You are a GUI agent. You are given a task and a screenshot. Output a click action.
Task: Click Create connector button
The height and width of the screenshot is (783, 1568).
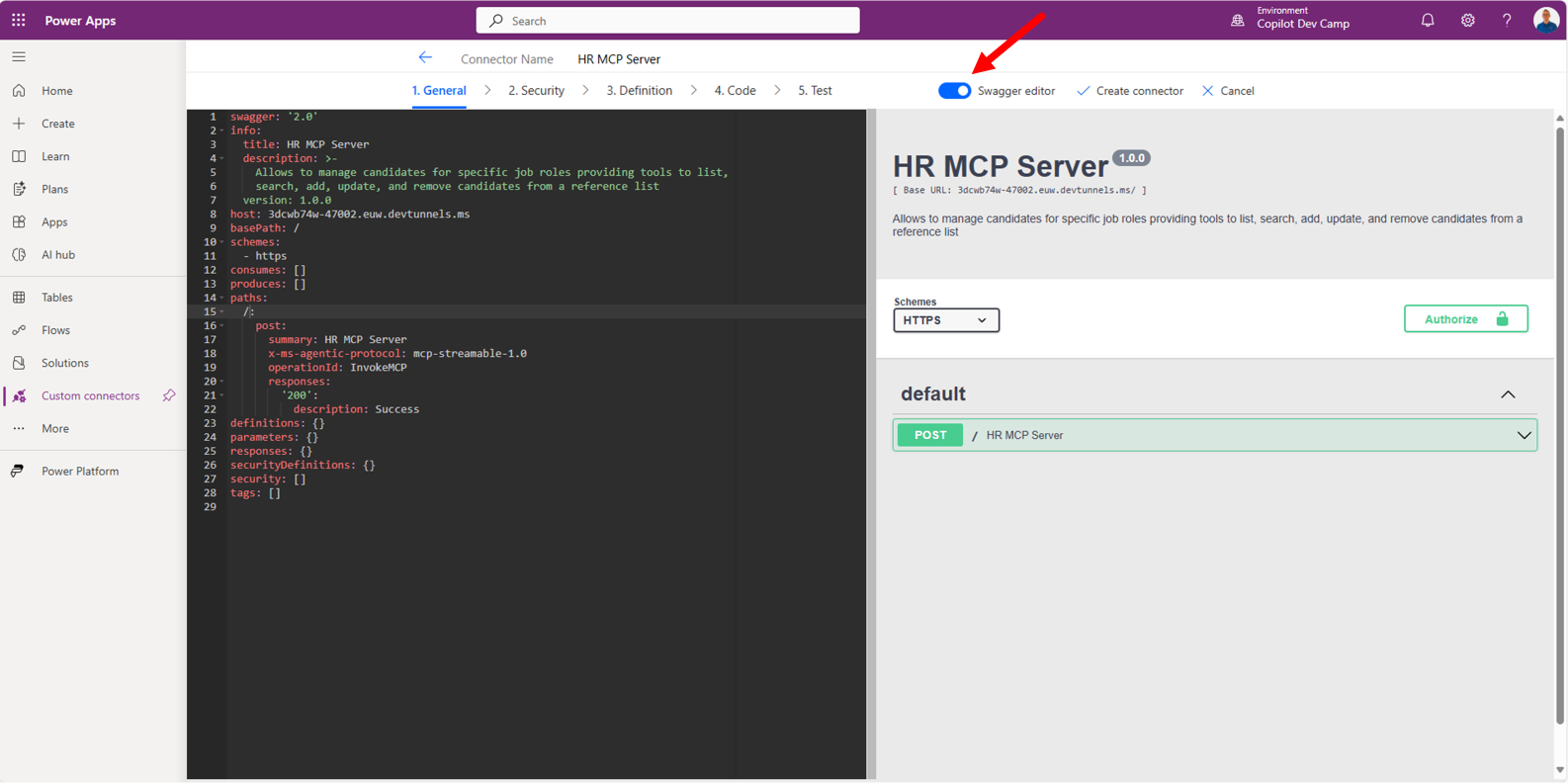pyautogui.click(x=1130, y=90)
